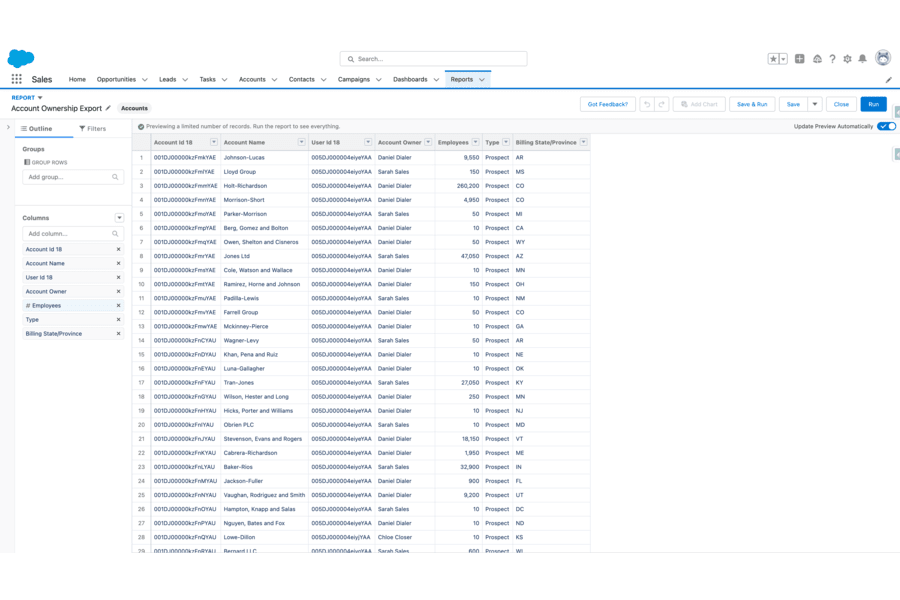Switch to the Filters tab
Image resolution: width=900 pixels, height=600 pixels.
[97, 128]
